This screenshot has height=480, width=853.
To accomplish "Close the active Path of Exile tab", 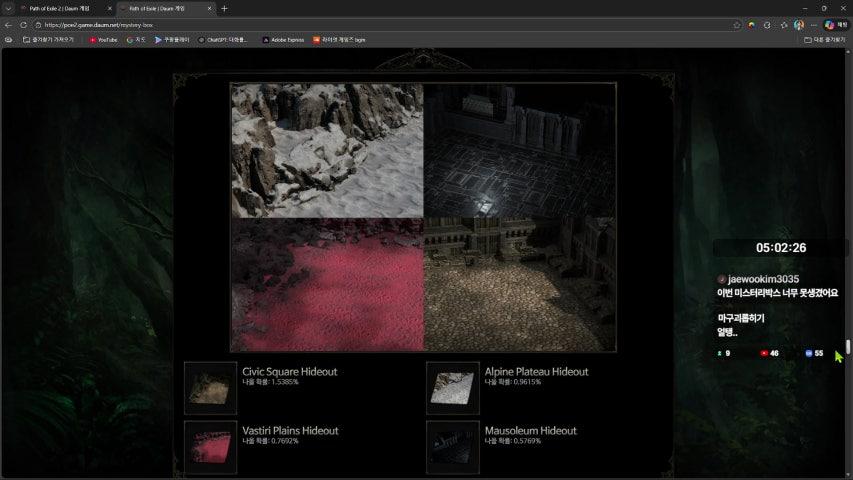I will click(x=209, y=9).
